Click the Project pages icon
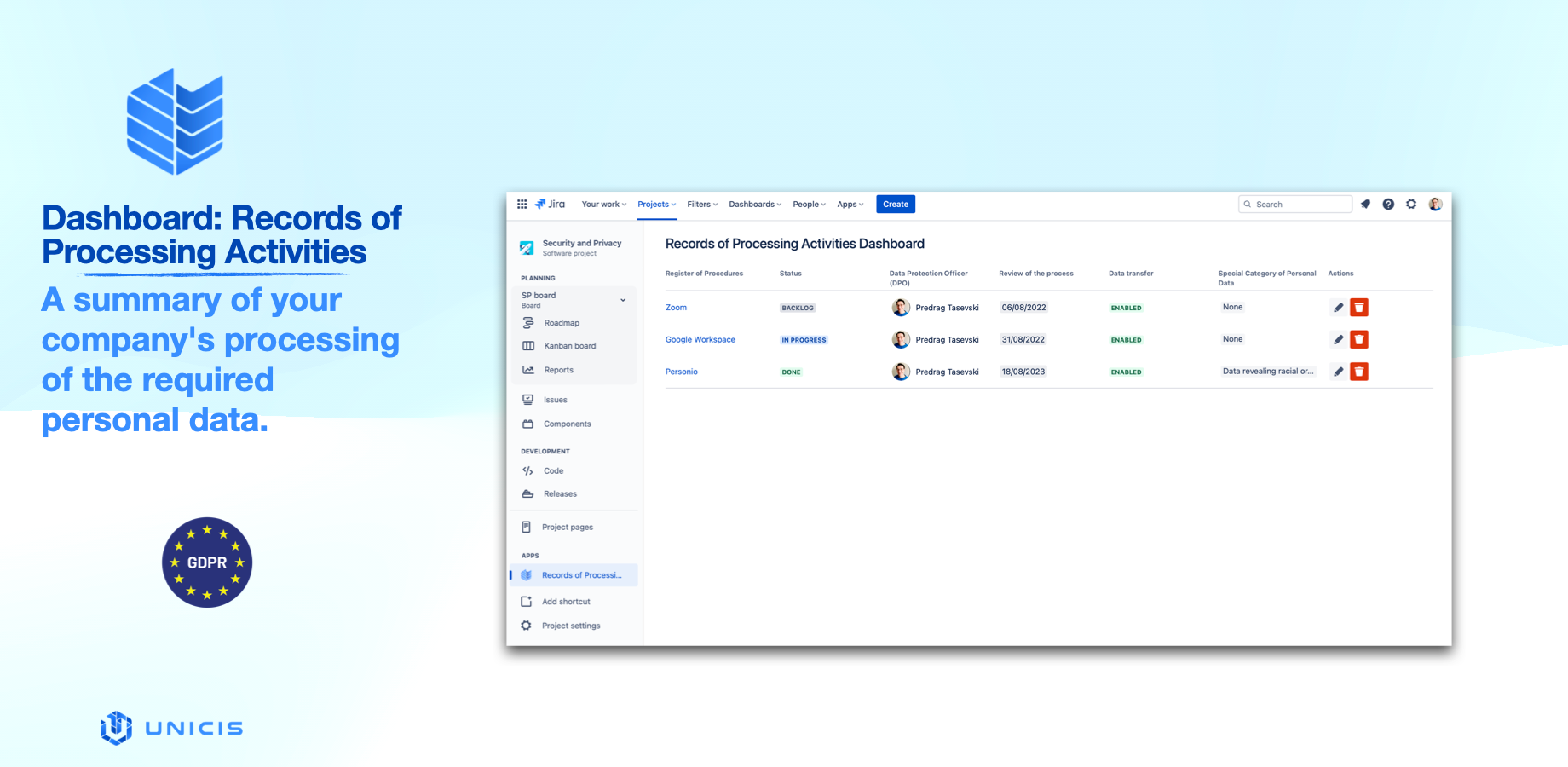Viewport: 1568px width, 767px height. pyautogui.click(x=527, y=528)
